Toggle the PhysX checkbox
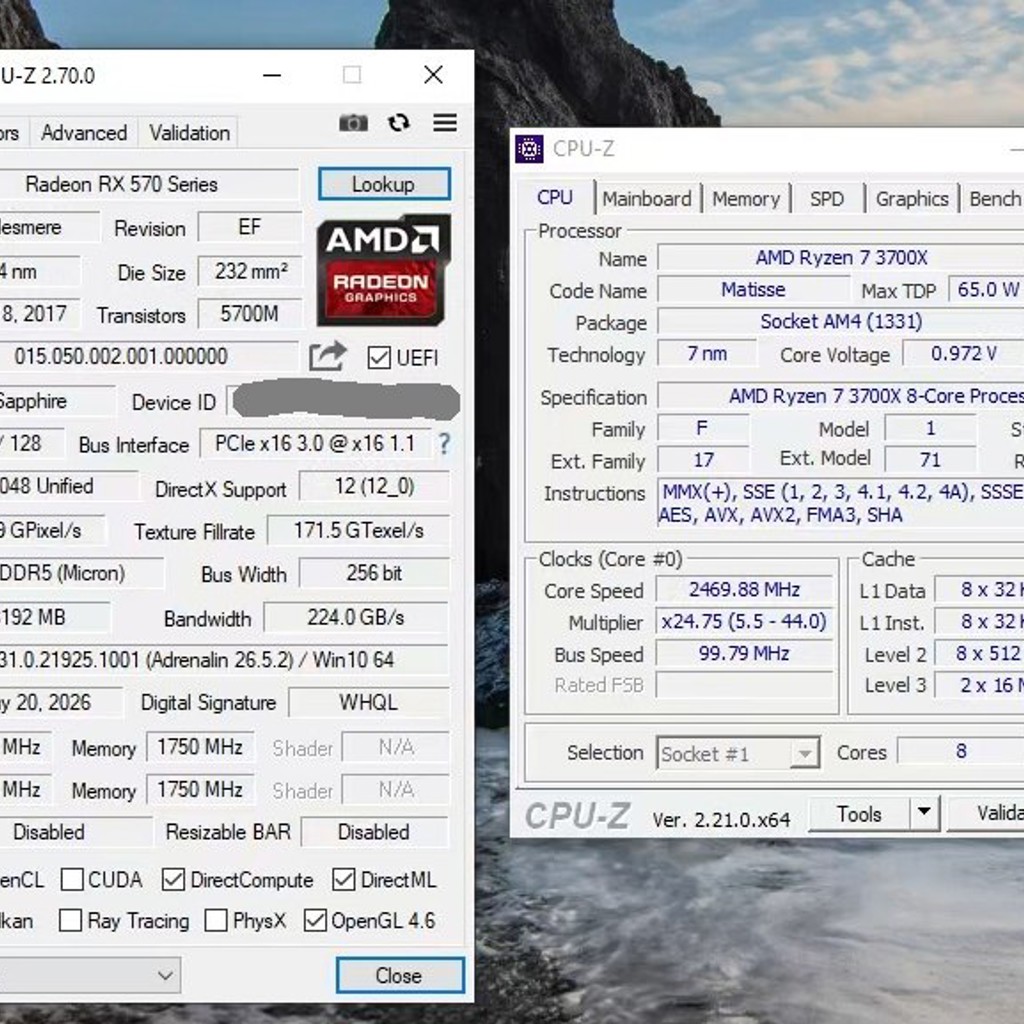1024x1024 pixels. pos(216,921)
